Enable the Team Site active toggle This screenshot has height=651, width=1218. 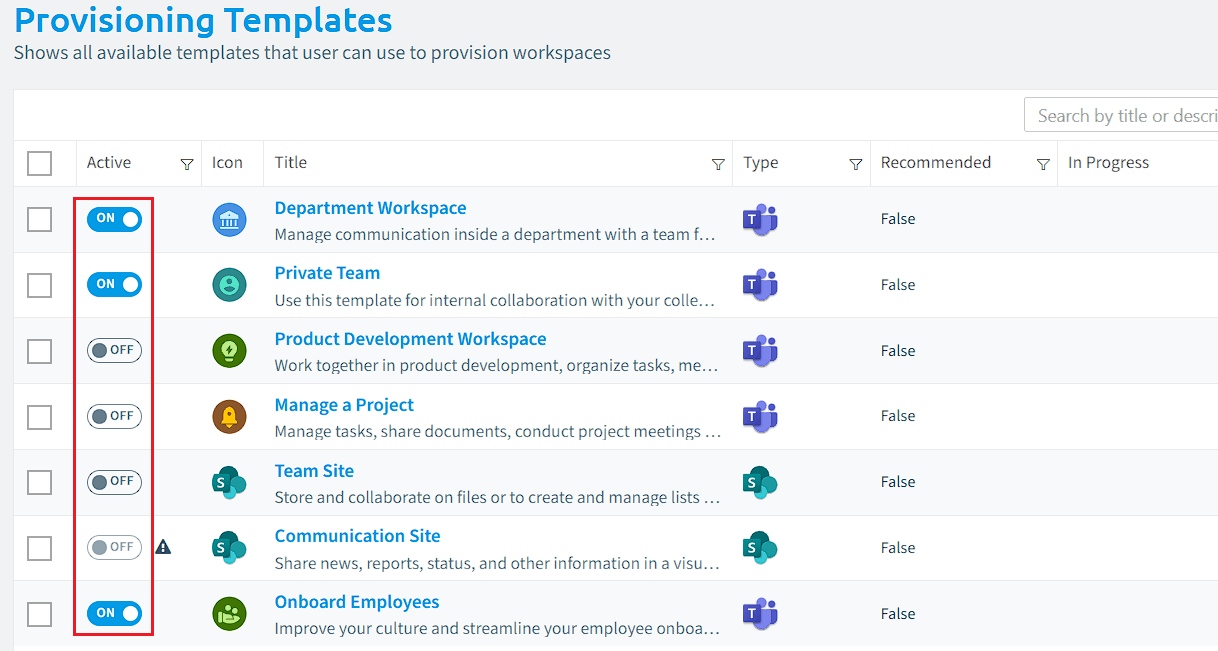[x=114, y=482]
